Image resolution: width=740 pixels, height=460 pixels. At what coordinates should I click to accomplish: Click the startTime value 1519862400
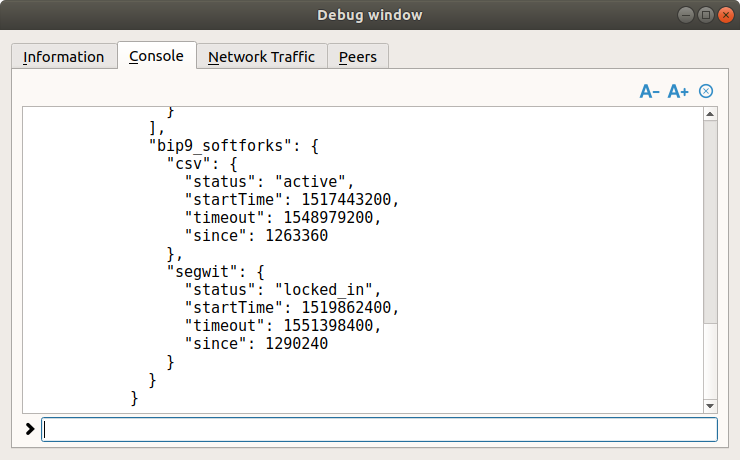click(346, 308)
